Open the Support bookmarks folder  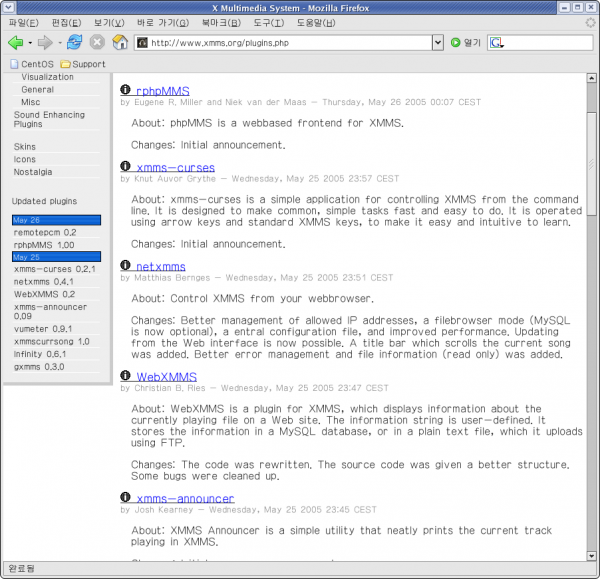[x=83, y=64]
